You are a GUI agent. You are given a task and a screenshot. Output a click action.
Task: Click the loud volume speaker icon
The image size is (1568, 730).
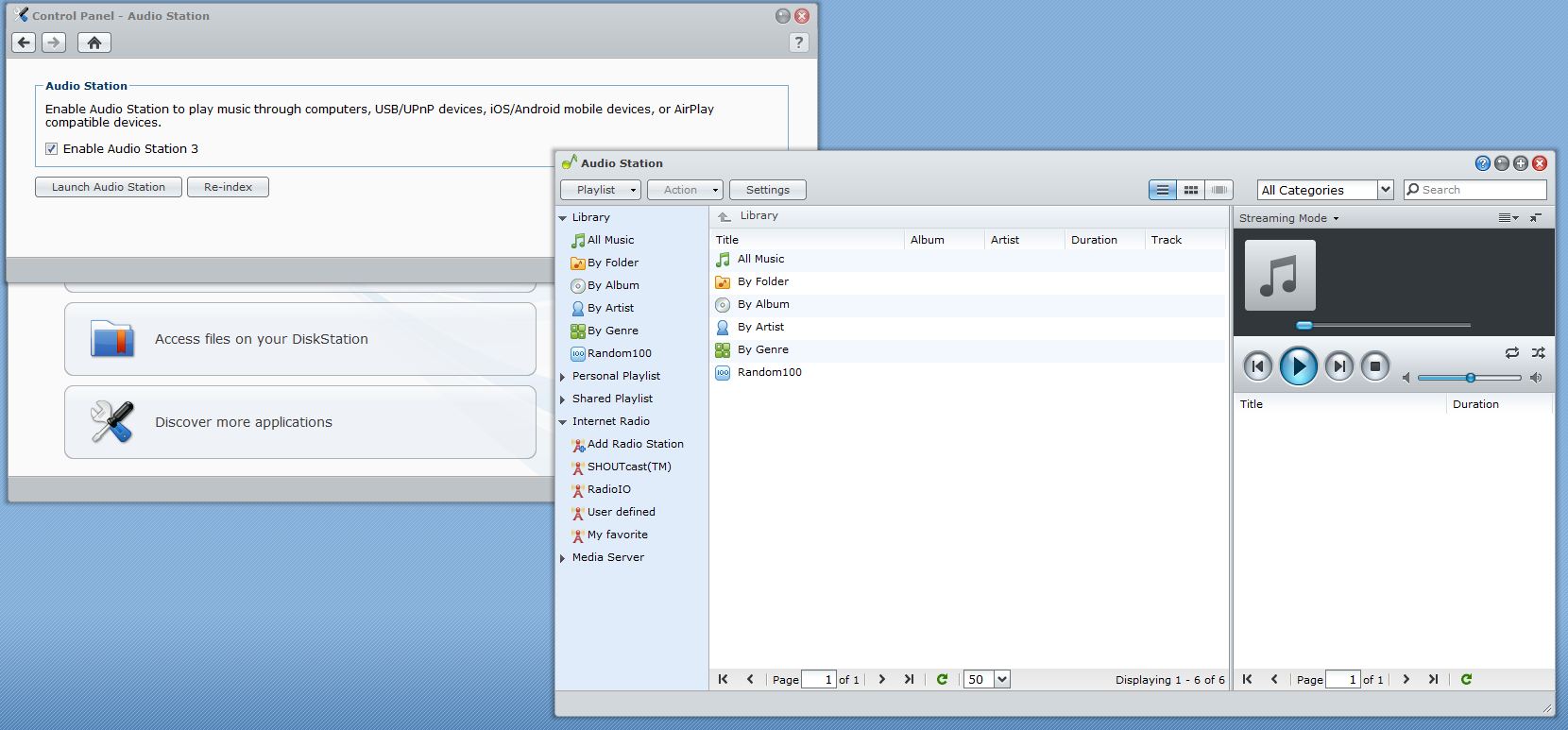(x=1536, y=378)
